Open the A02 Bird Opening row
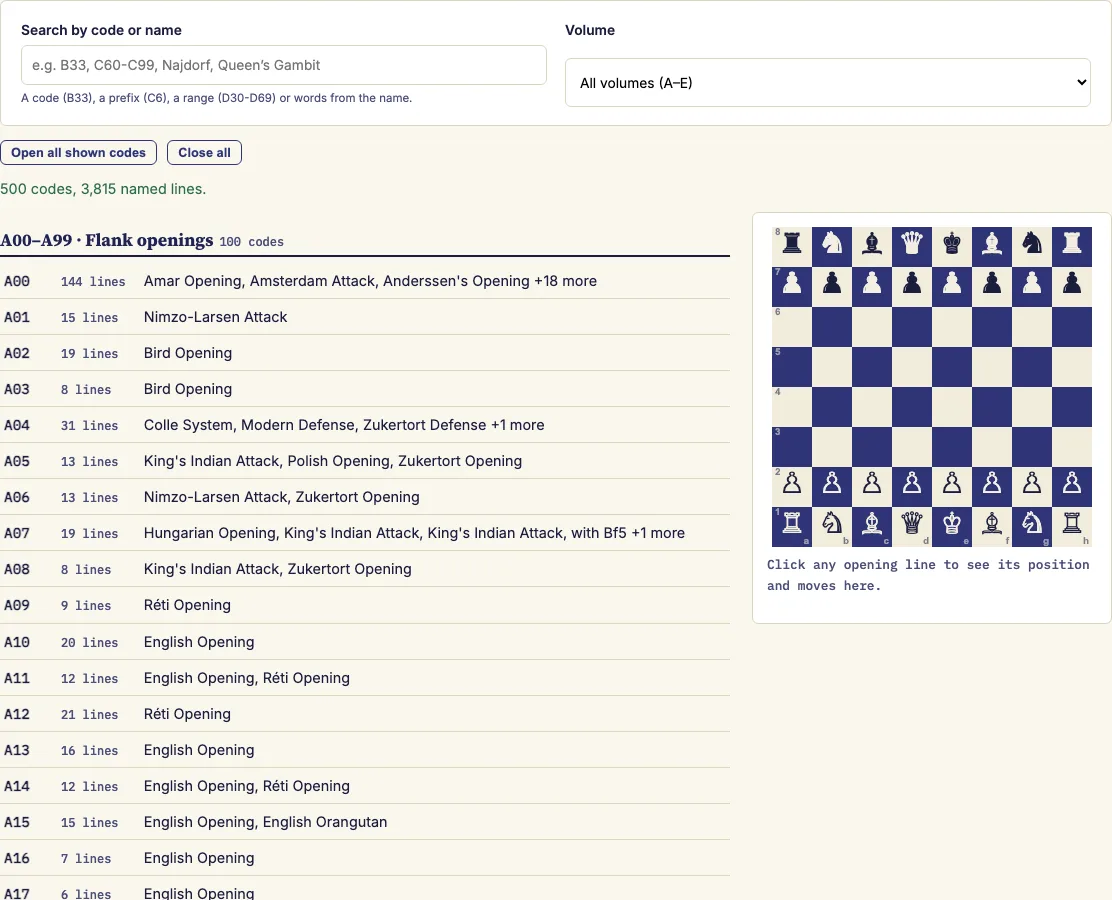Image resolution: width=1112 pixels, height=900 pixels. (365, 353)
